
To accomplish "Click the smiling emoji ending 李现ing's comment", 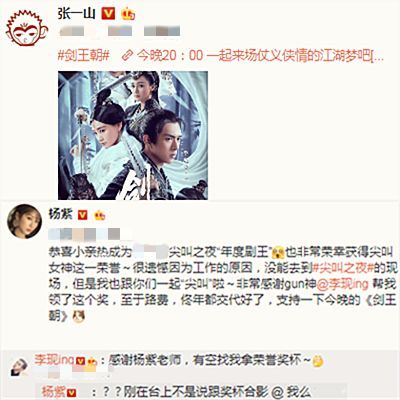I will click(318, 361).
